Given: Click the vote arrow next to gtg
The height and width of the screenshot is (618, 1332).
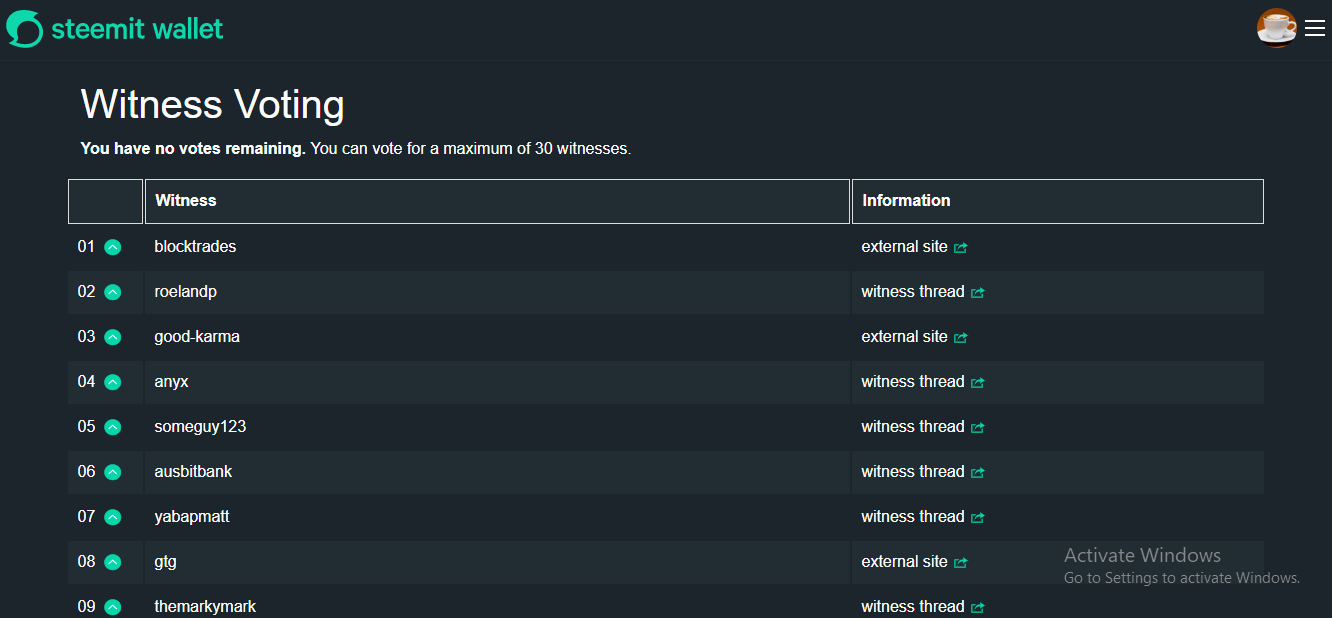Looking at the screenshot, I should coord(113,562).
